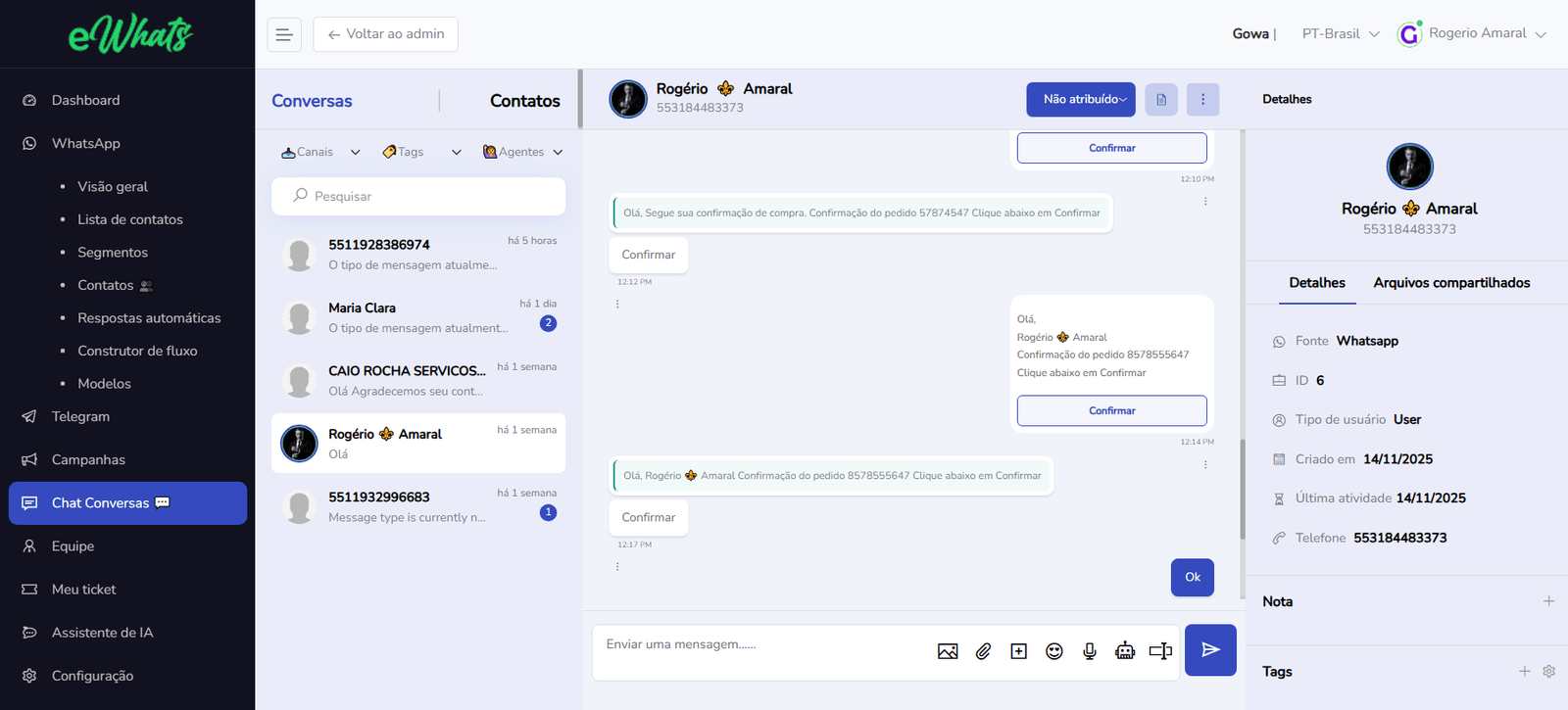Click the microphone voice record icon
The width and height of the screenshot is (1568, 710).
pyautogui.click(x=1089, y=651)
